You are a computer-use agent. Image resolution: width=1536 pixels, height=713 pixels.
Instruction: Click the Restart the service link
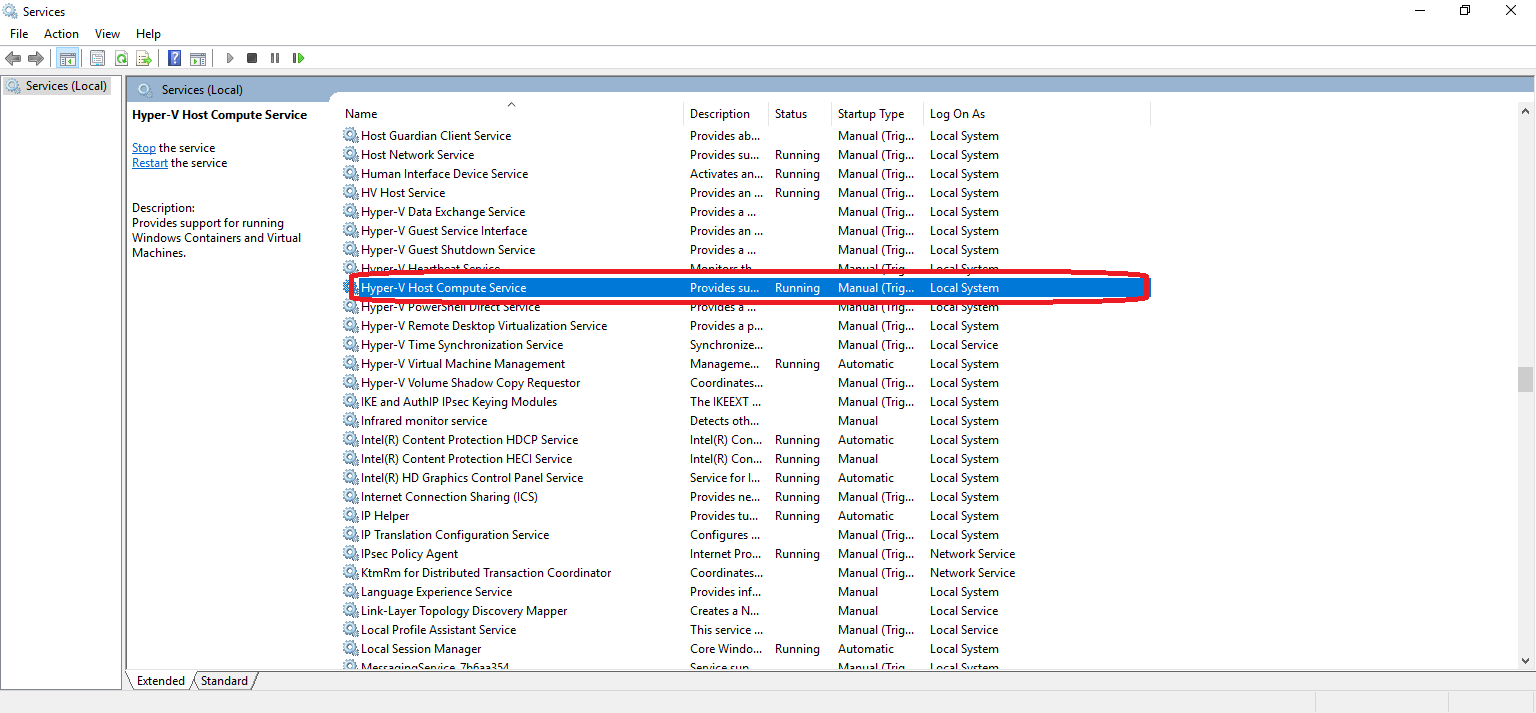[x=149, y=162]
